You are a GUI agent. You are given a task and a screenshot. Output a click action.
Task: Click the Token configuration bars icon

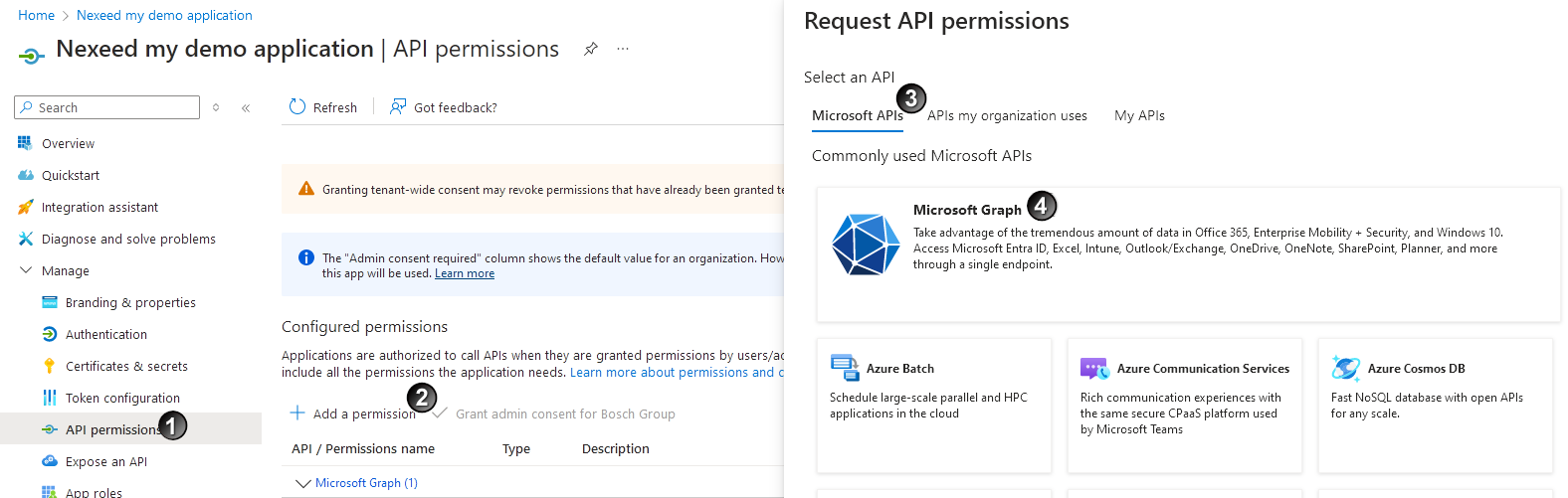pos(49,398)
